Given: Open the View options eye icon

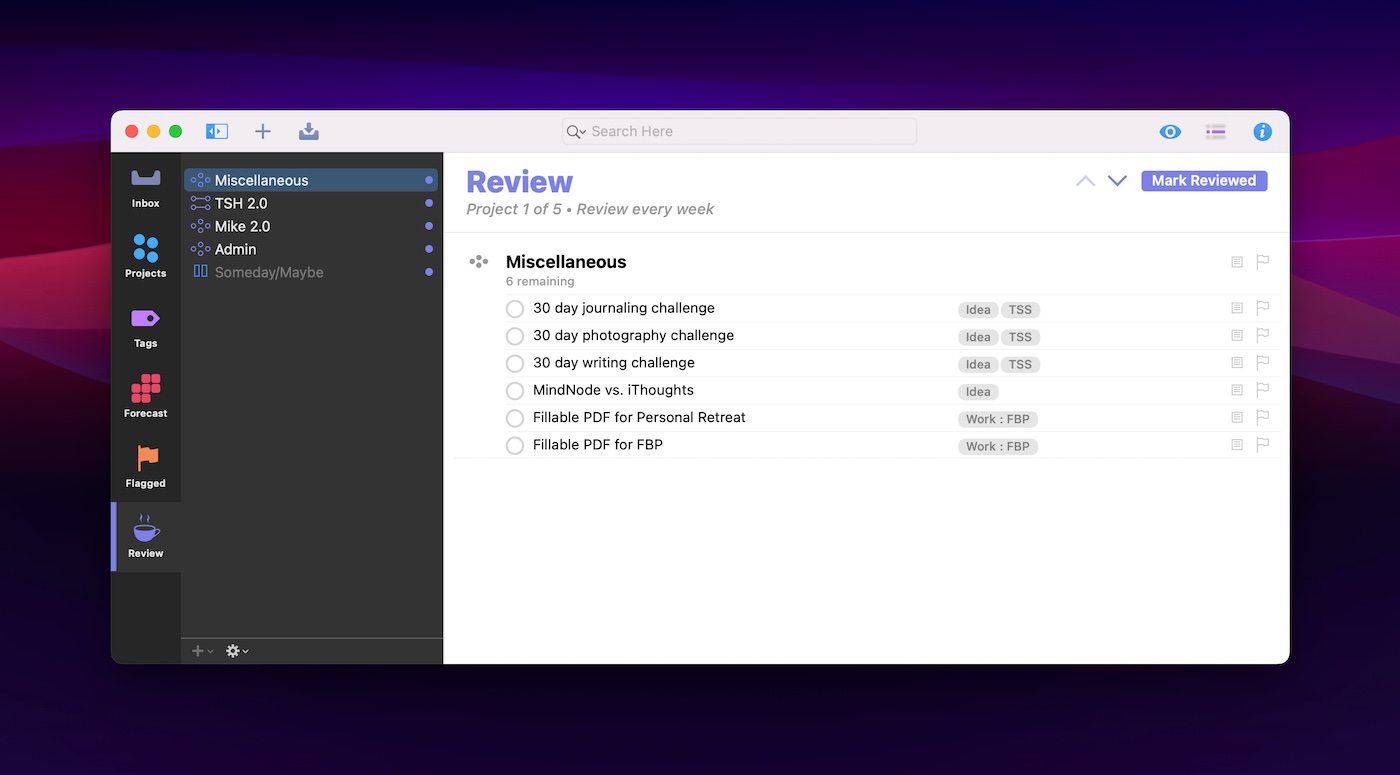Looking at the screenshot, I should [x=1170, y=132].
